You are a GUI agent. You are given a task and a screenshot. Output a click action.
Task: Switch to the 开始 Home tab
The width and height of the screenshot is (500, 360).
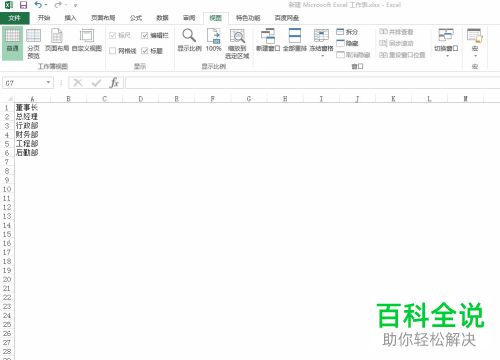(44, 18)
